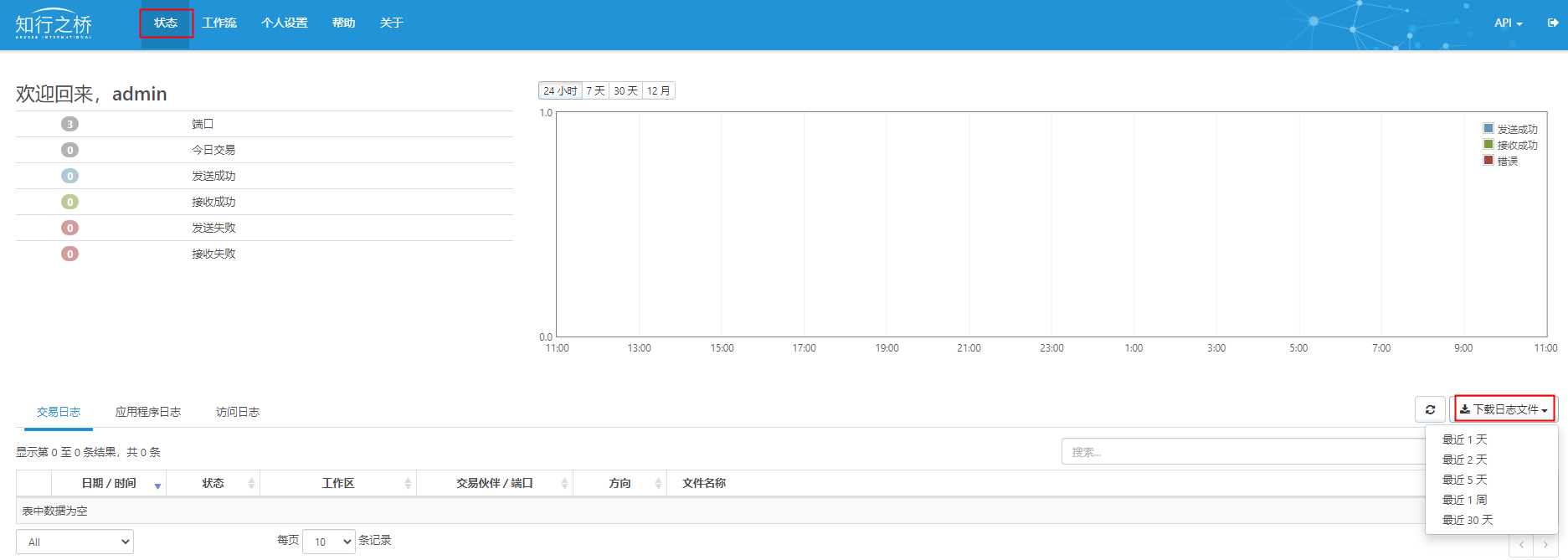Expand the API dropdown menu
The height and width of the screenshot is (560, 1568).
(x=1508, y=23)
